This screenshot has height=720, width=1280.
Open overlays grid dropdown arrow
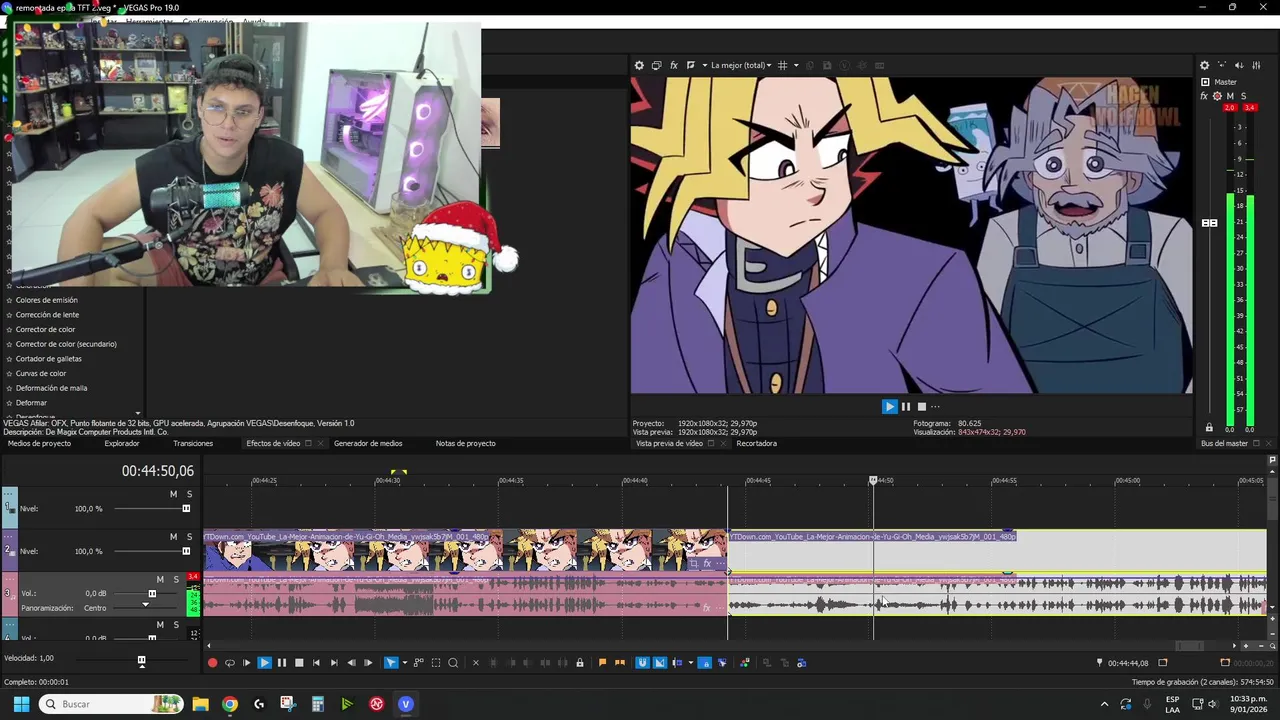coord(795,65)
